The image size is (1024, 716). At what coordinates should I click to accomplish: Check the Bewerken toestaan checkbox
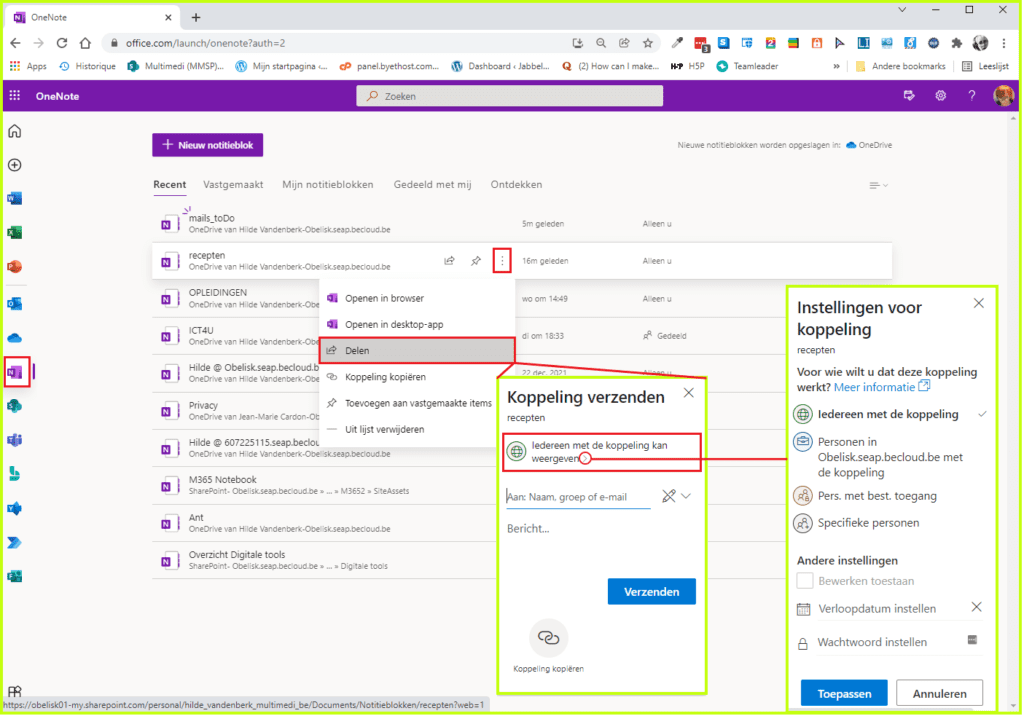click(805, 581)
